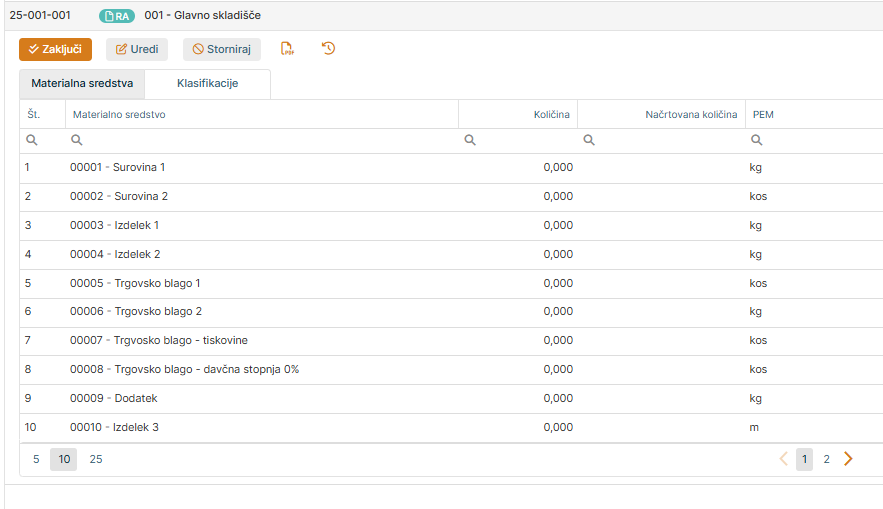Click search icon under PEM column
883x509 pixels.
pyautogui.click(x=757, y=141)
